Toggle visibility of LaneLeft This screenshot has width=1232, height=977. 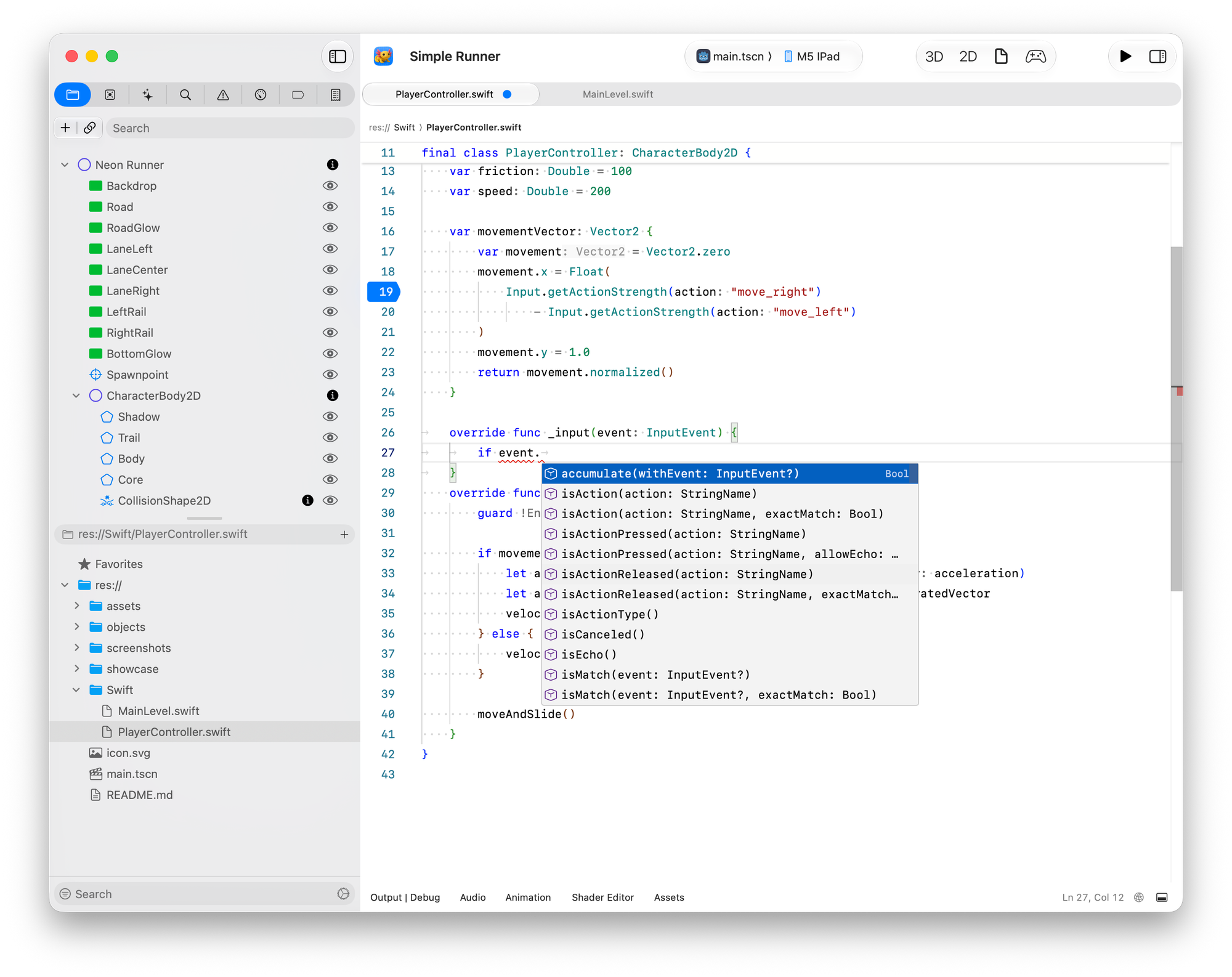point(330,249)
